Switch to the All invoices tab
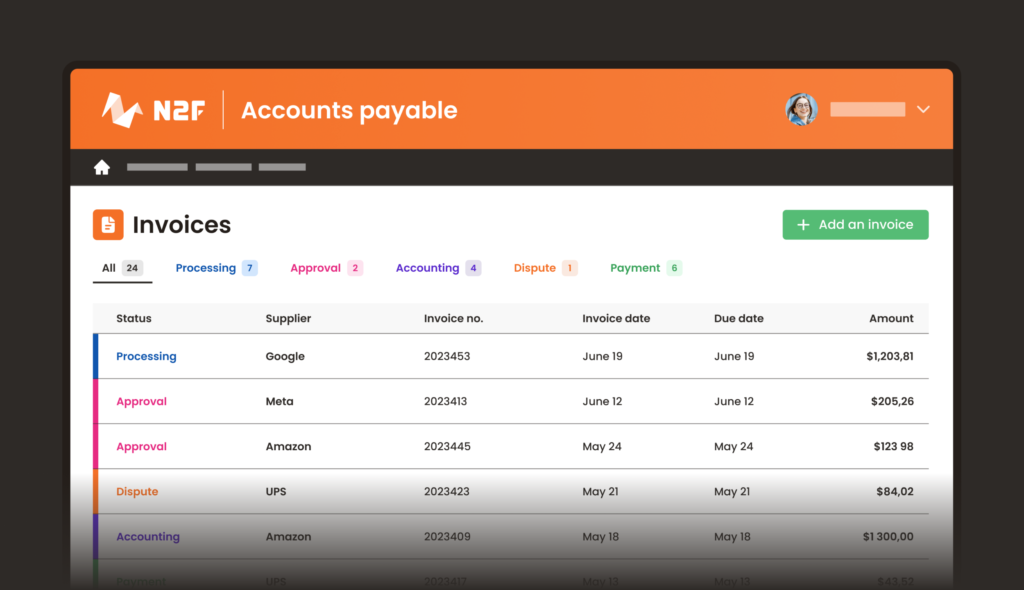Screen dimensions: 1024x590 point(110,267)
